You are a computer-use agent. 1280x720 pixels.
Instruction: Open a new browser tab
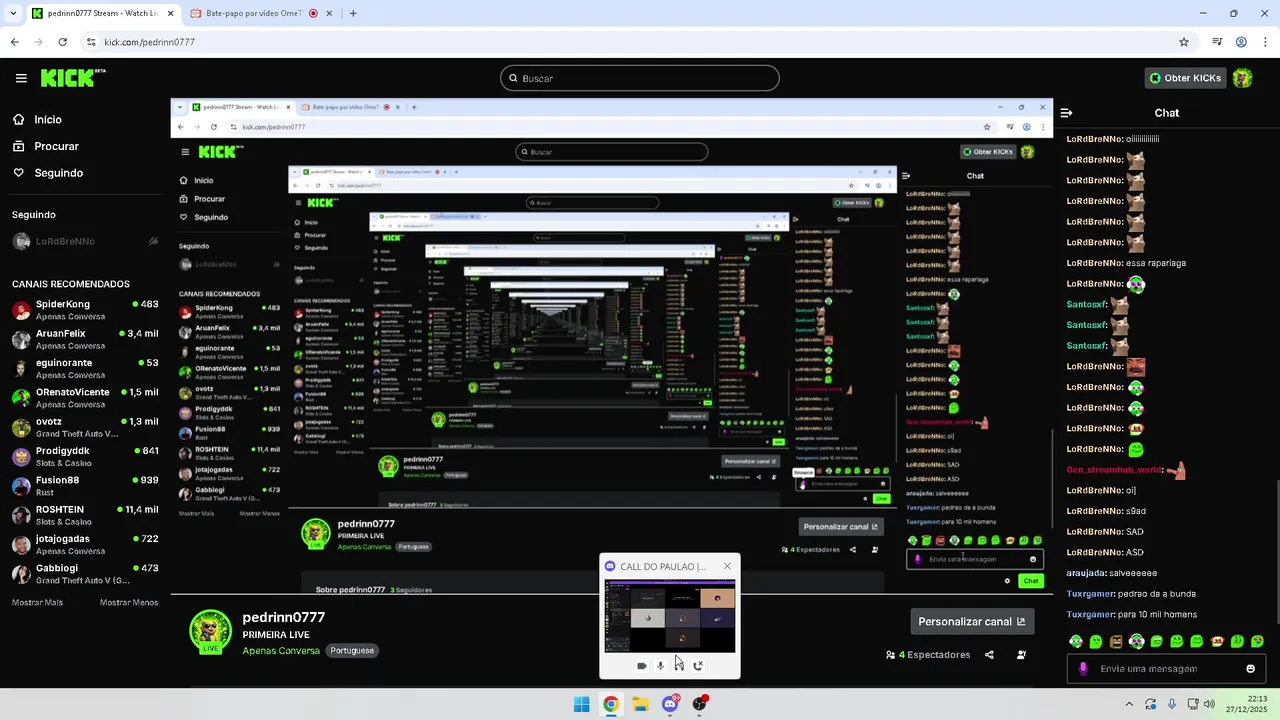pyautogui.click(x=353, y=14)
